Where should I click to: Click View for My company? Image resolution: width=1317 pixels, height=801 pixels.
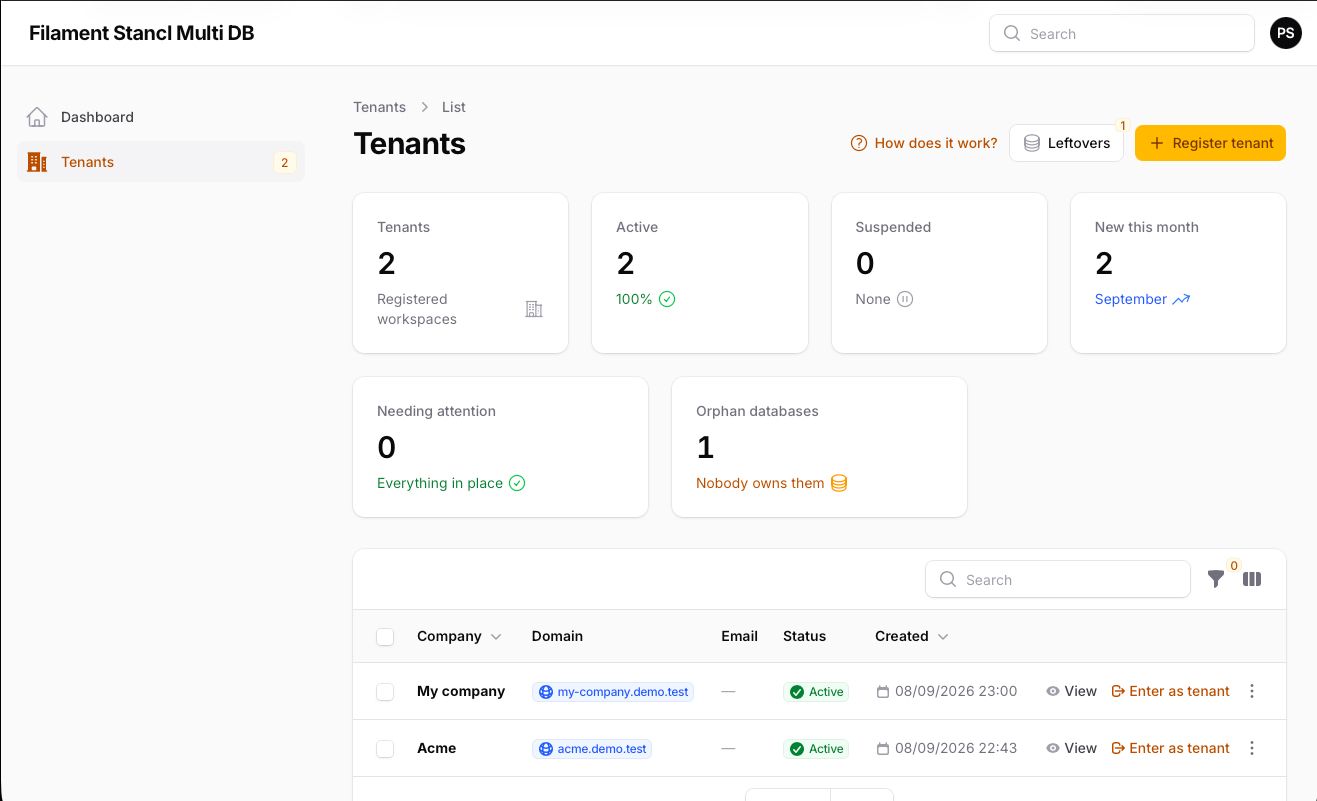(1072, 691)
